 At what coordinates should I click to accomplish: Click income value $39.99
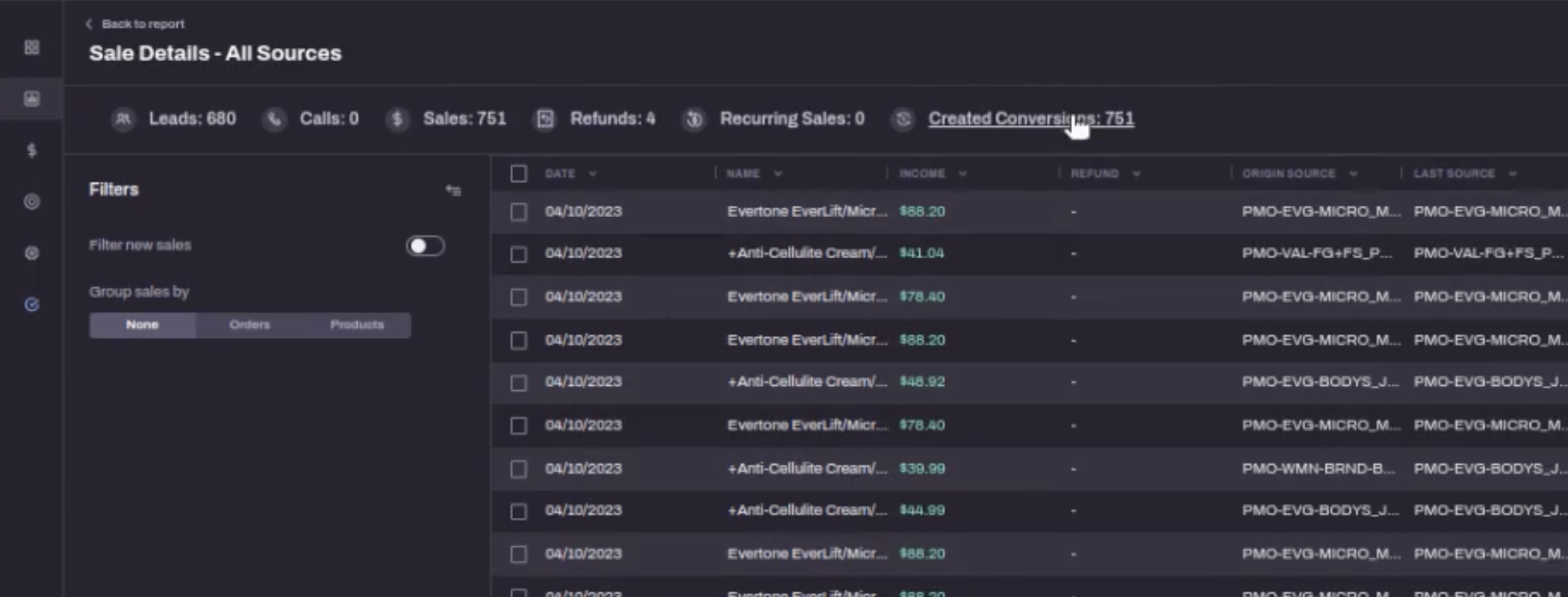point(922,469)
